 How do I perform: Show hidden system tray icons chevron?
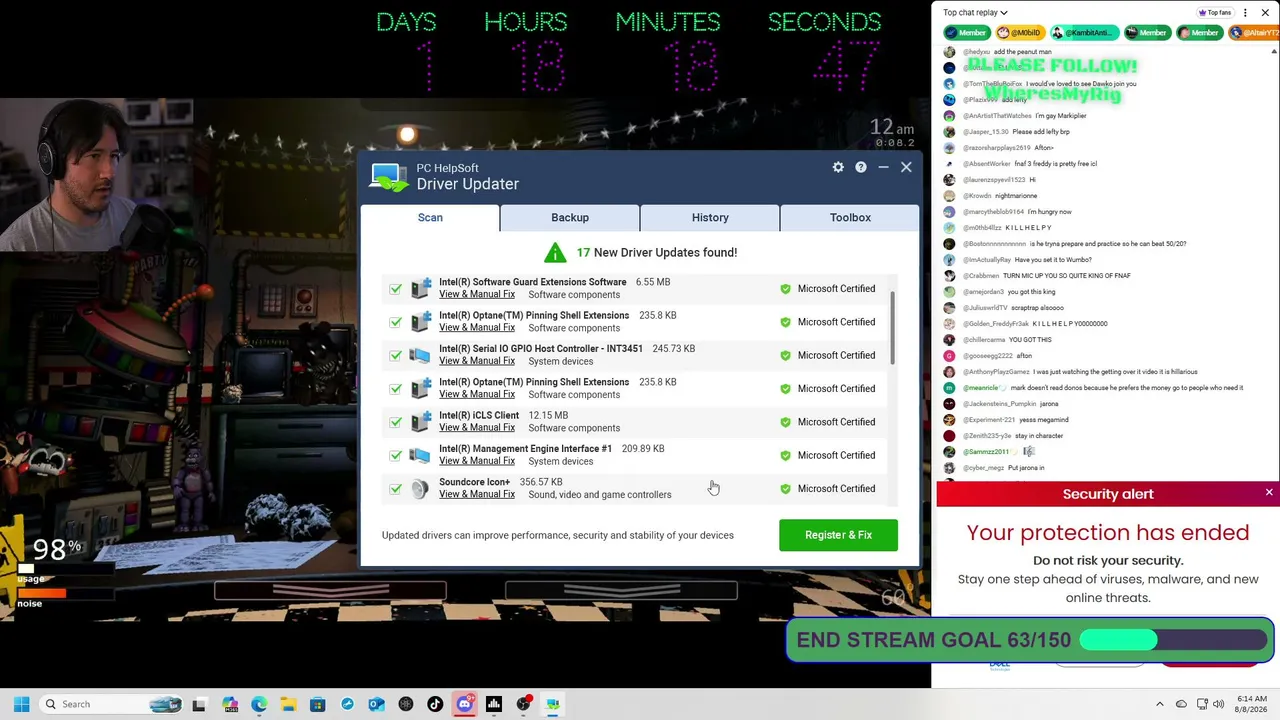coord(1160,704)
